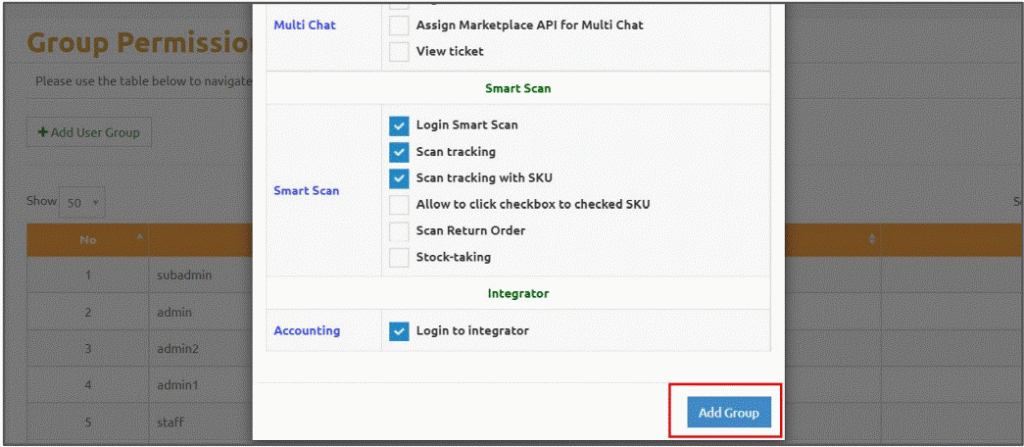Open the Show 50 entries dropdown
The height and width of the screenshot is (447, 1024).
(82, 203)
